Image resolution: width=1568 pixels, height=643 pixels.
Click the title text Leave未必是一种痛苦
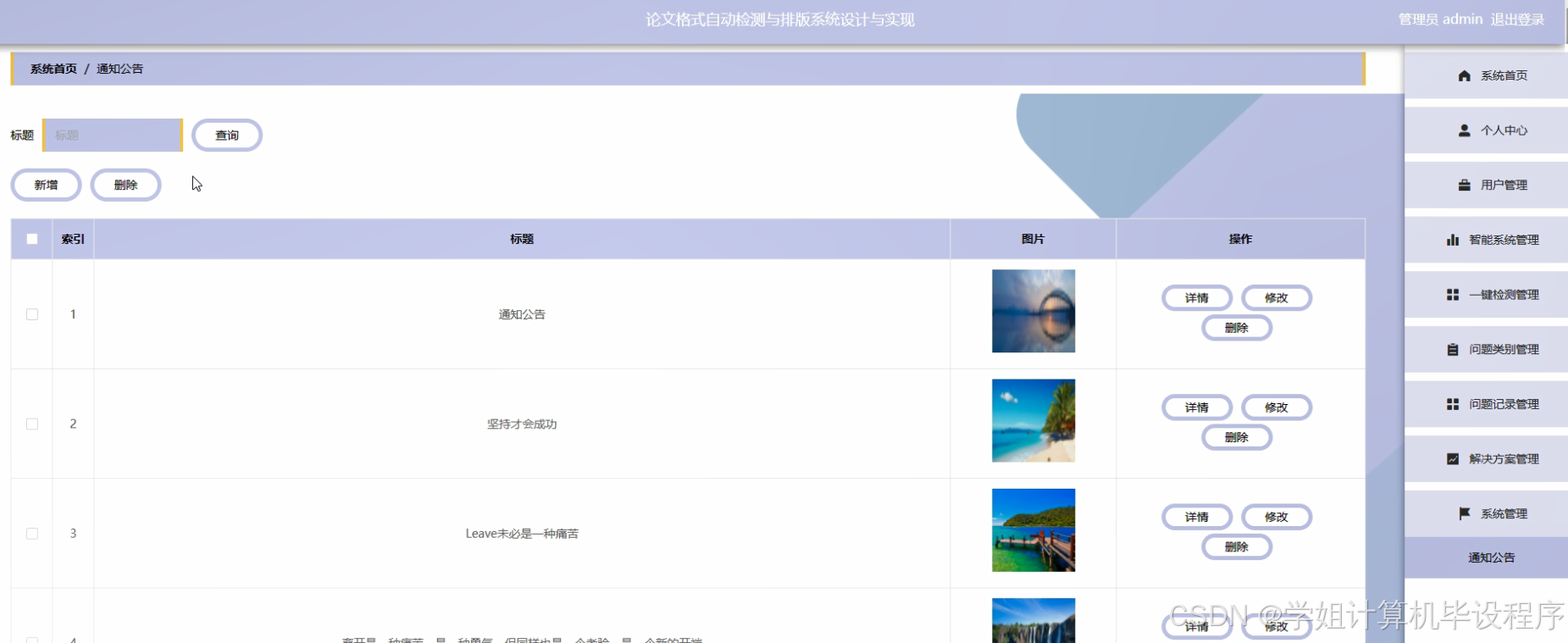[x=522, y=534]
